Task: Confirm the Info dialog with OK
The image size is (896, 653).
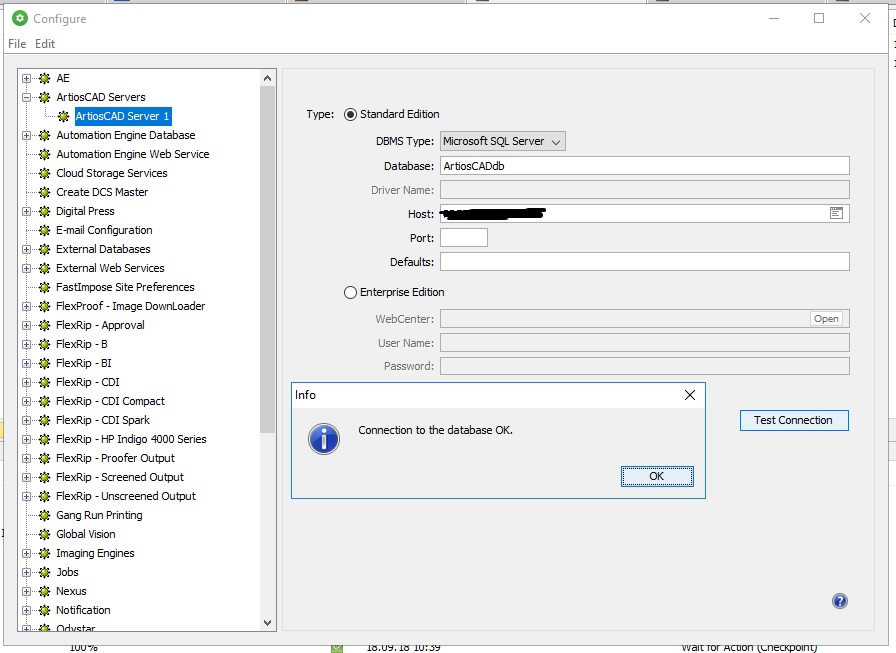Action: pyautogui.click(x=657, y=476)
